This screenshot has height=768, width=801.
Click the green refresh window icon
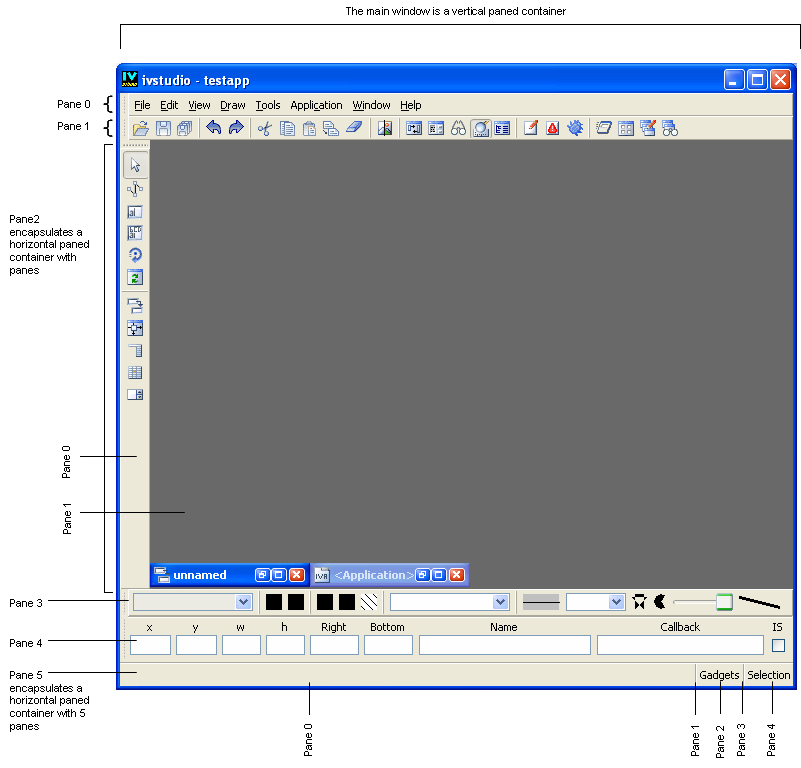(x=135, y=277)
